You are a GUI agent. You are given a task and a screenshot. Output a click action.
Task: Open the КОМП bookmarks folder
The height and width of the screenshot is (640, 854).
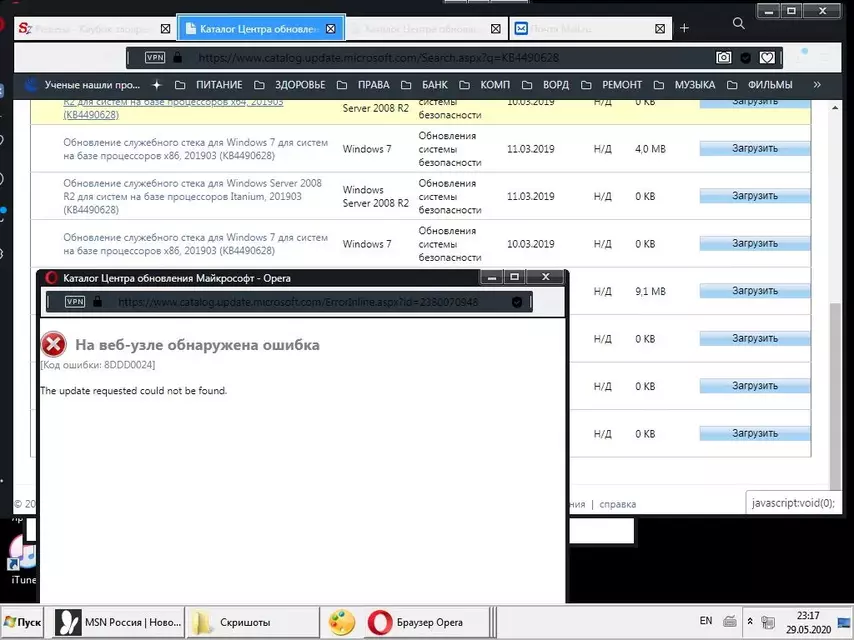coord(485,85)
